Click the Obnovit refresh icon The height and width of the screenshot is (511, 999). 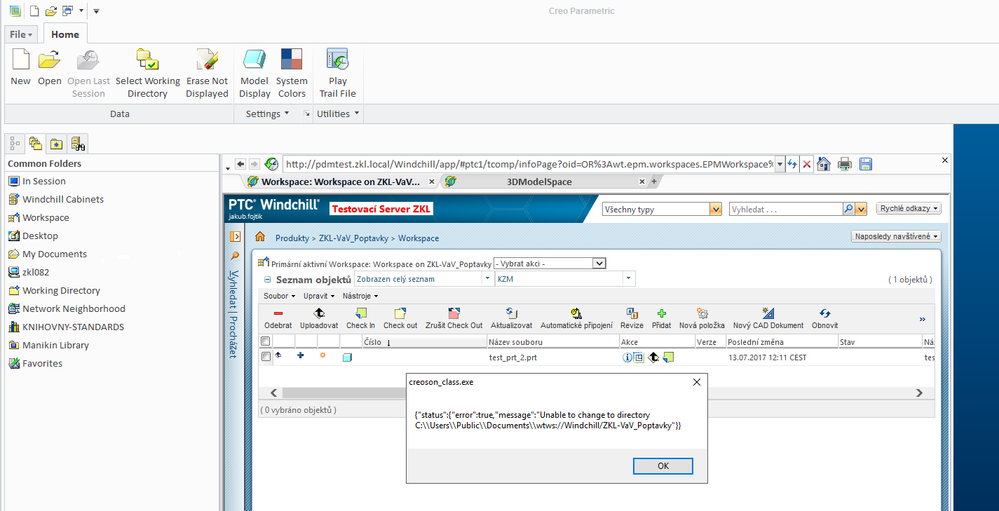click(824, 314)
